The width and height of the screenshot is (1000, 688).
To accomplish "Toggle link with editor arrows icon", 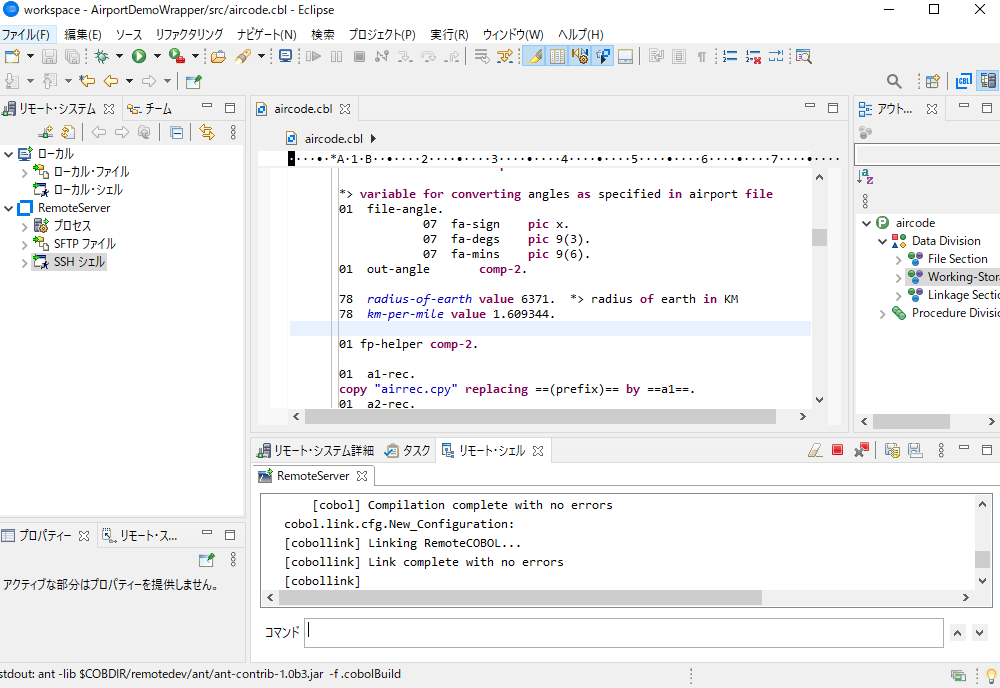I will [x=207, y=132].
